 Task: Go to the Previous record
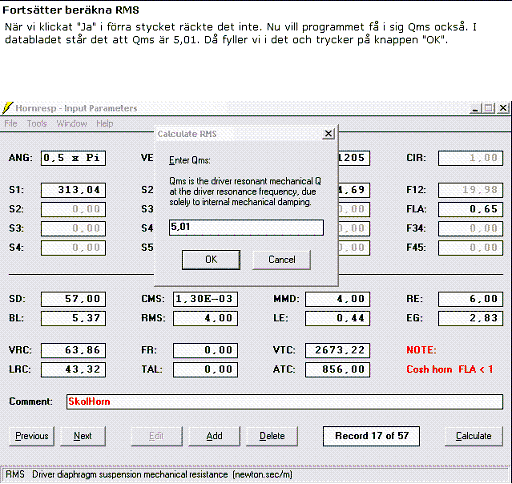pos(32,436)
